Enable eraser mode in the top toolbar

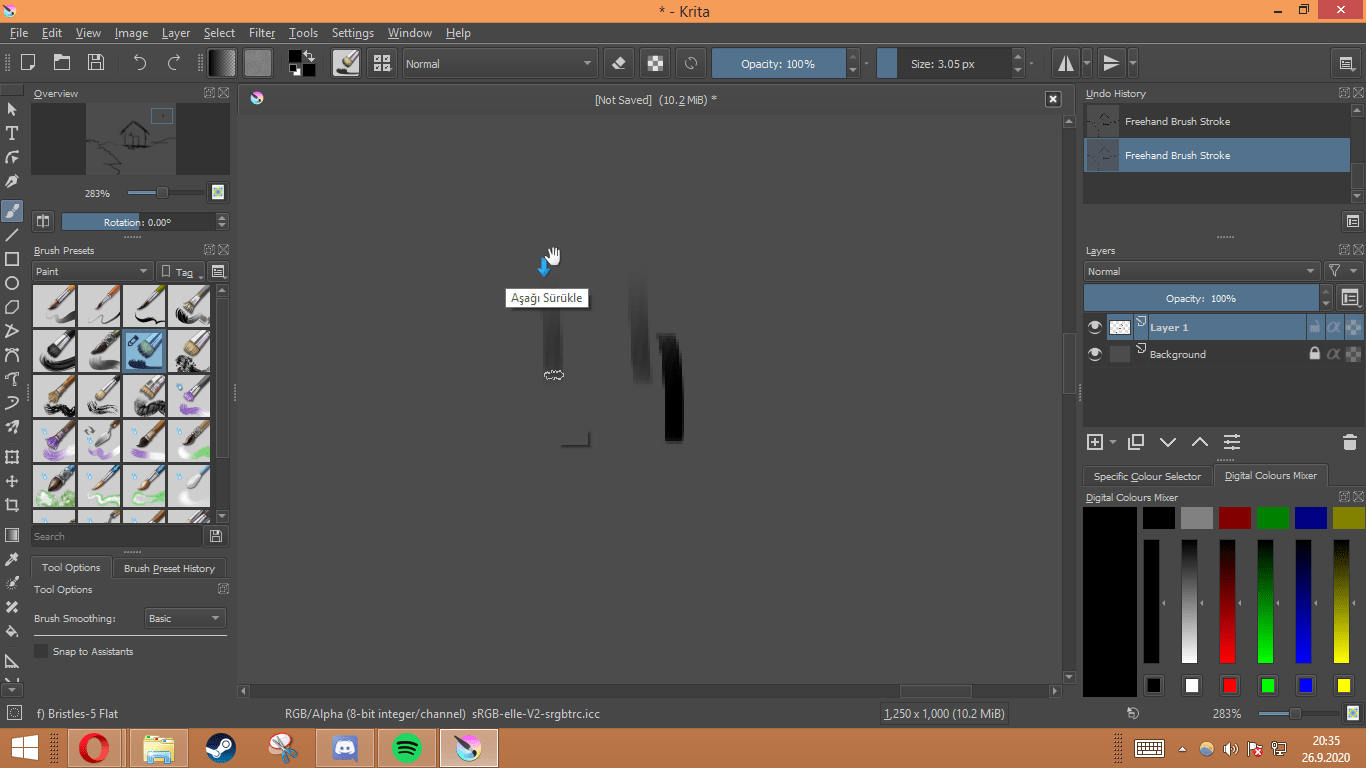618,62
